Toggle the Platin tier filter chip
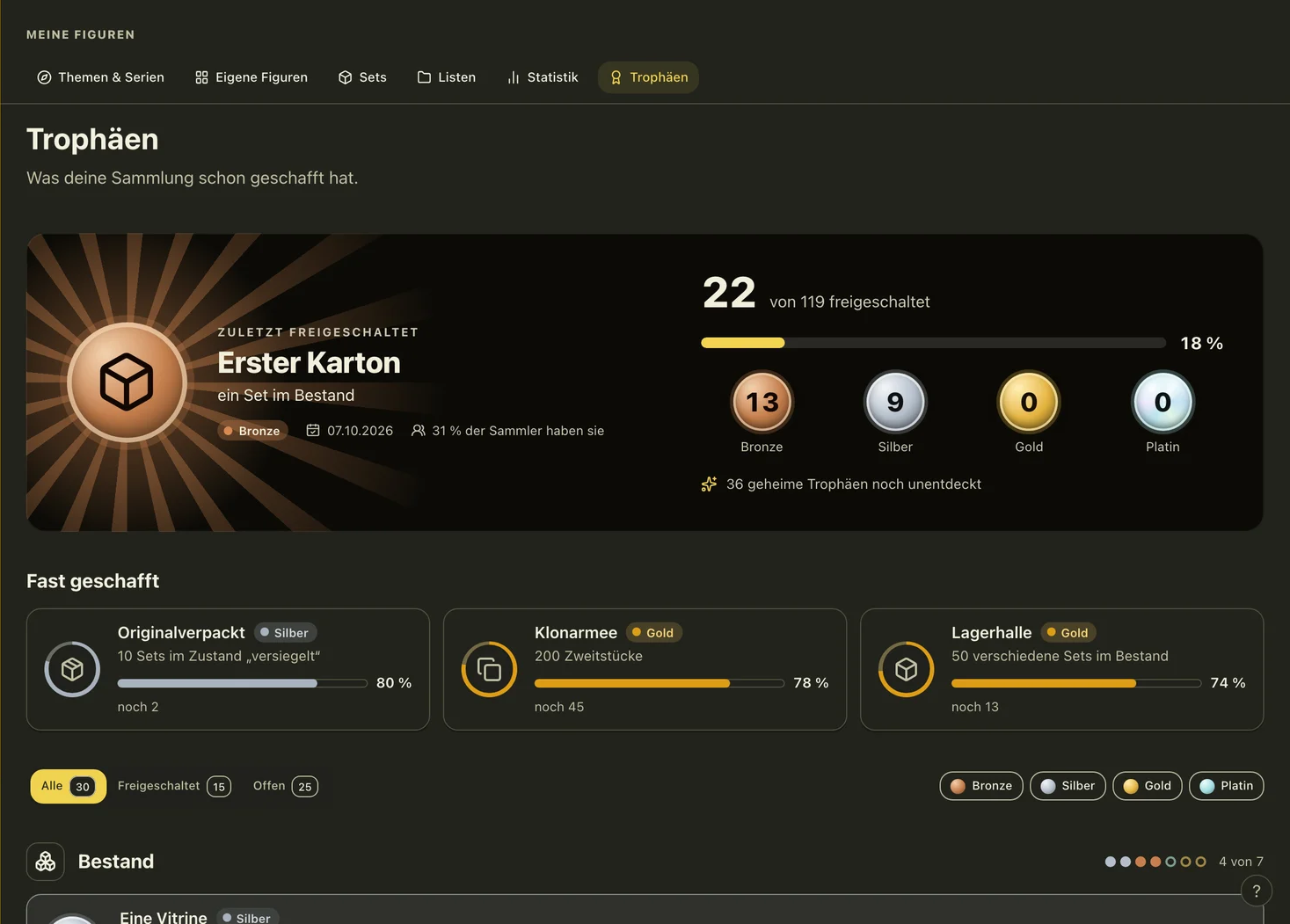 (x=1227, y=786)
